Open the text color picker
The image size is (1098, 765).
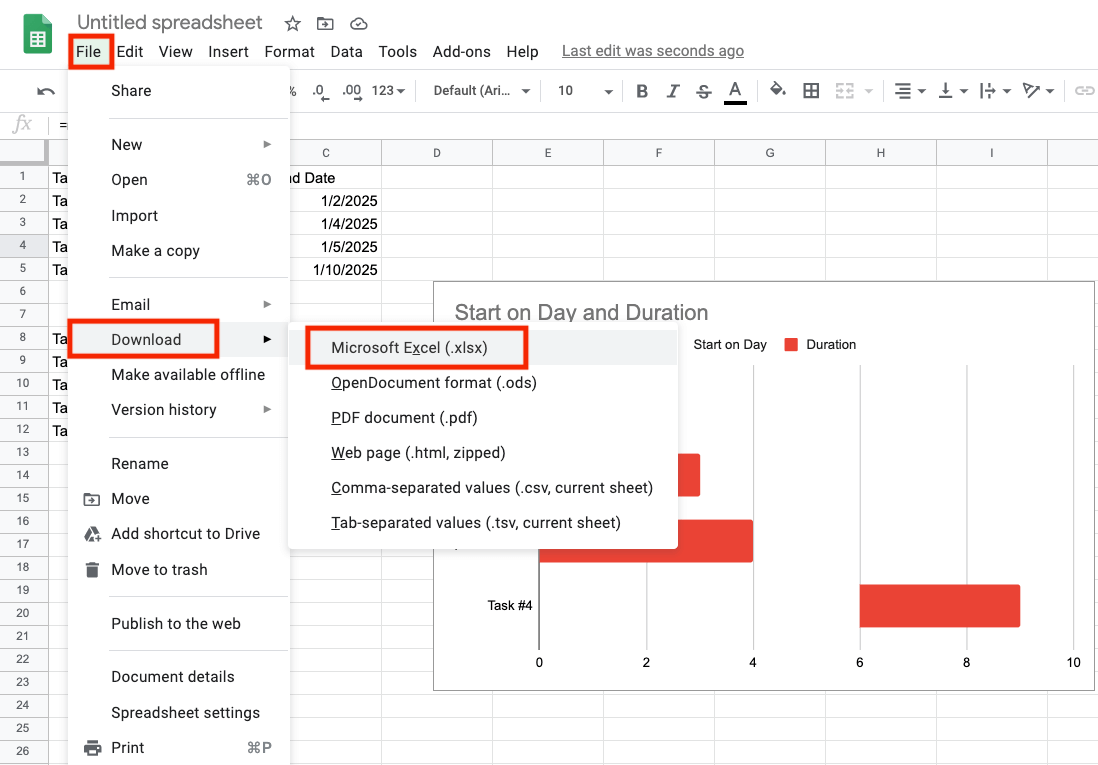click(x=736, y=91)
